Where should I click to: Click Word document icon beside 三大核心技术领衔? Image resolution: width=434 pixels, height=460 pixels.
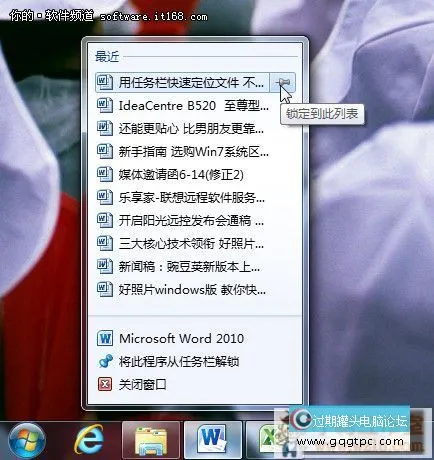105,244
